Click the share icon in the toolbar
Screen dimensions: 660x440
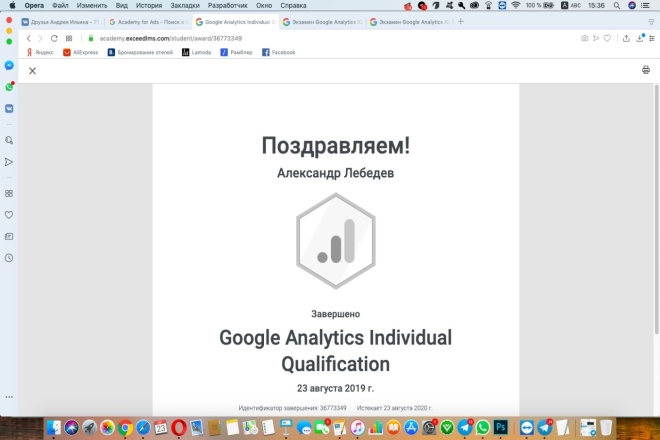[626, 38]
